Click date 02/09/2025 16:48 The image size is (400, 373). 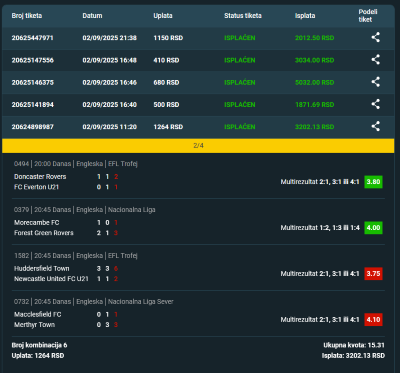[x=109, y=60]
